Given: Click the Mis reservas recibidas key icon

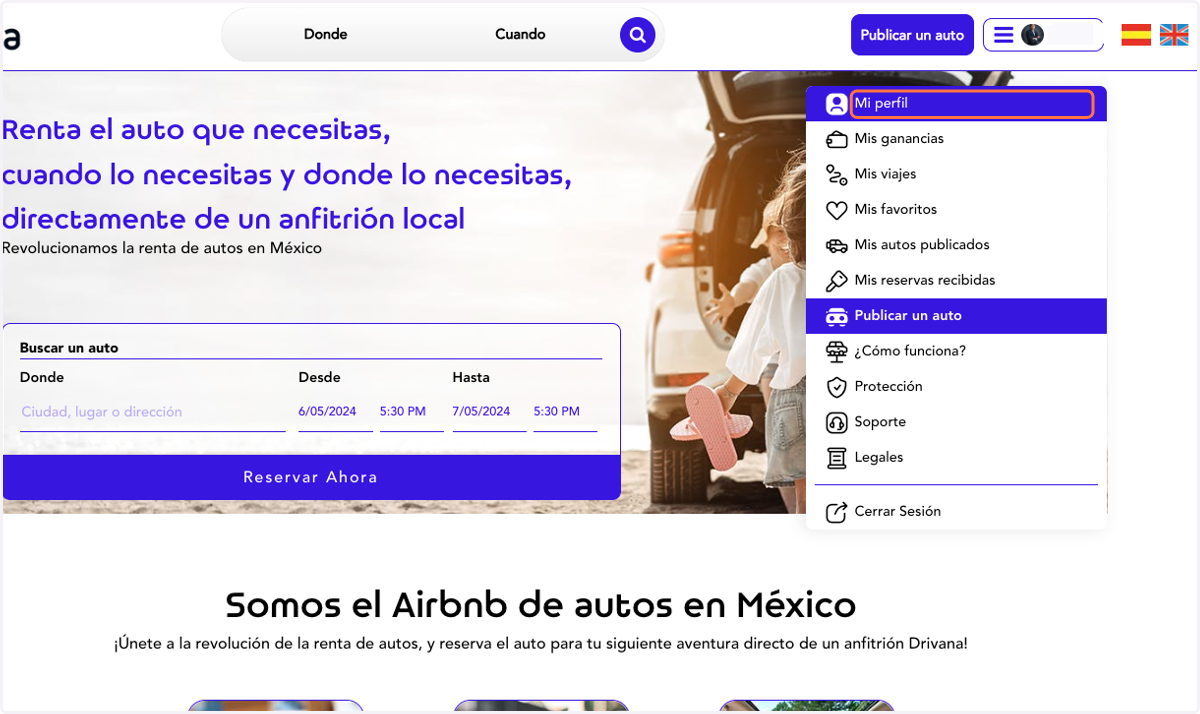Looking at the screenshot, I should pos(836,281).
